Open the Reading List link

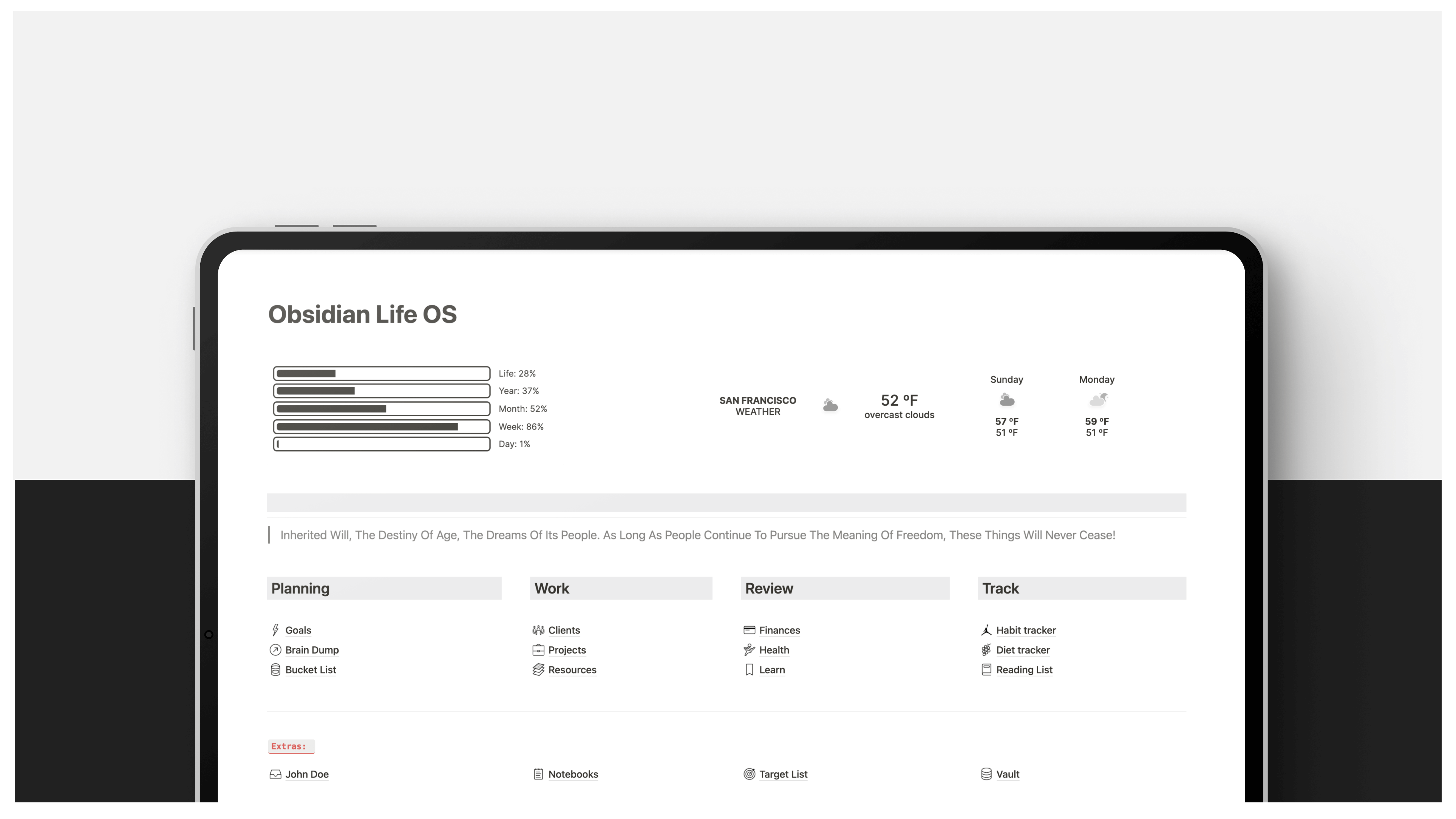point(1024,669)
